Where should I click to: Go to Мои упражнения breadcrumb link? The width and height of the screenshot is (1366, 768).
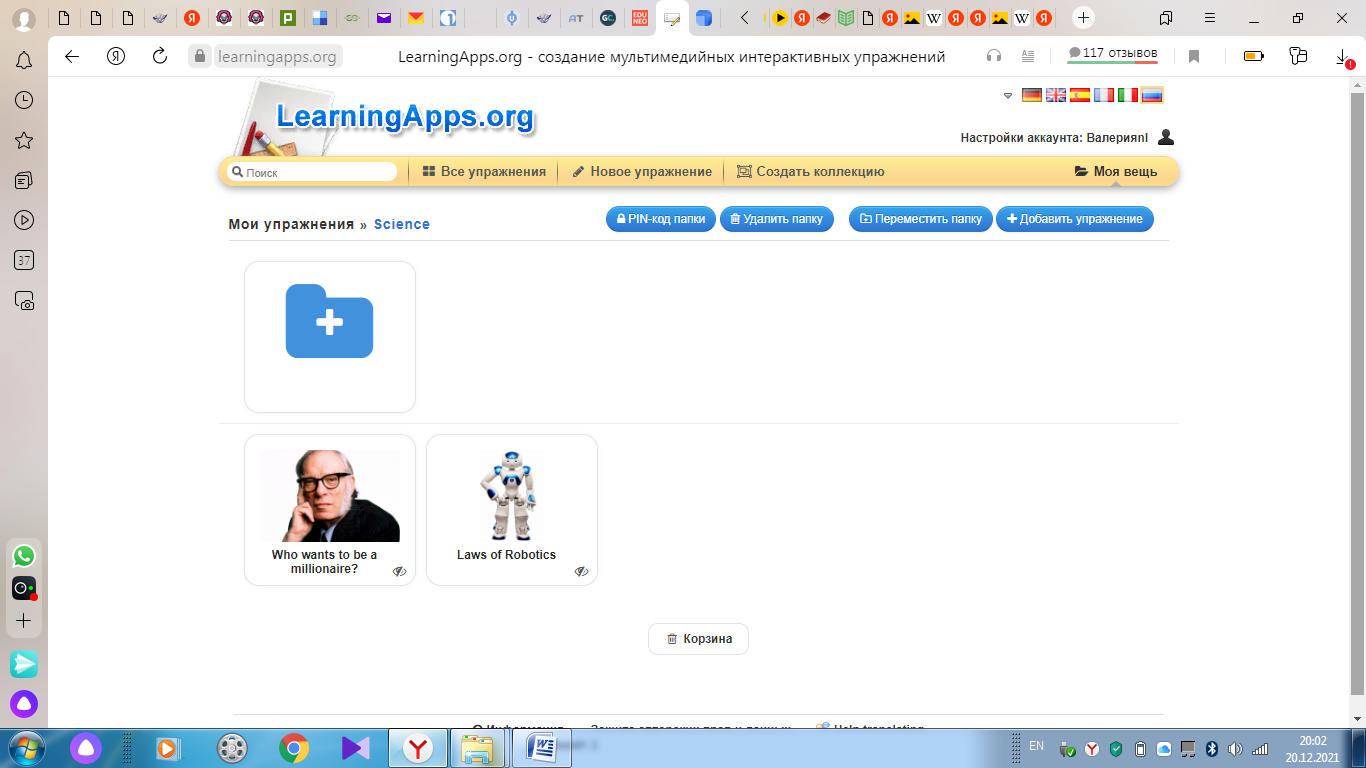(x=291, y=224)
